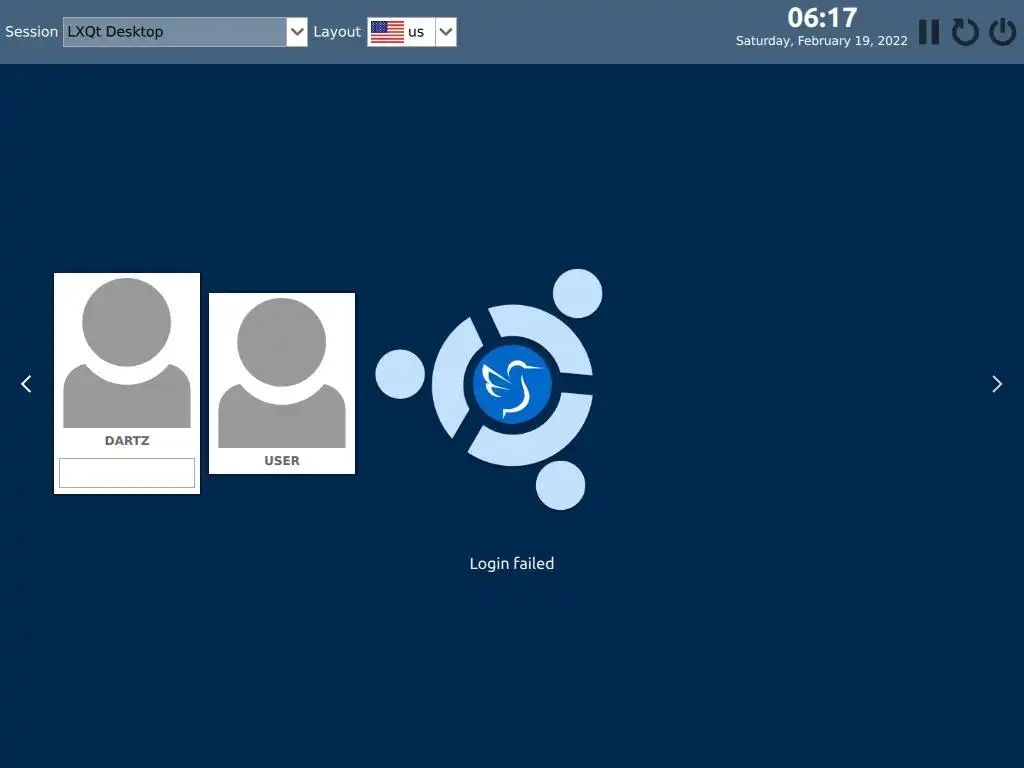This screenshot has width=1024, height=768.
Task: Click the power off icon
Action: pyautogui.click(x=1002, y=31)
